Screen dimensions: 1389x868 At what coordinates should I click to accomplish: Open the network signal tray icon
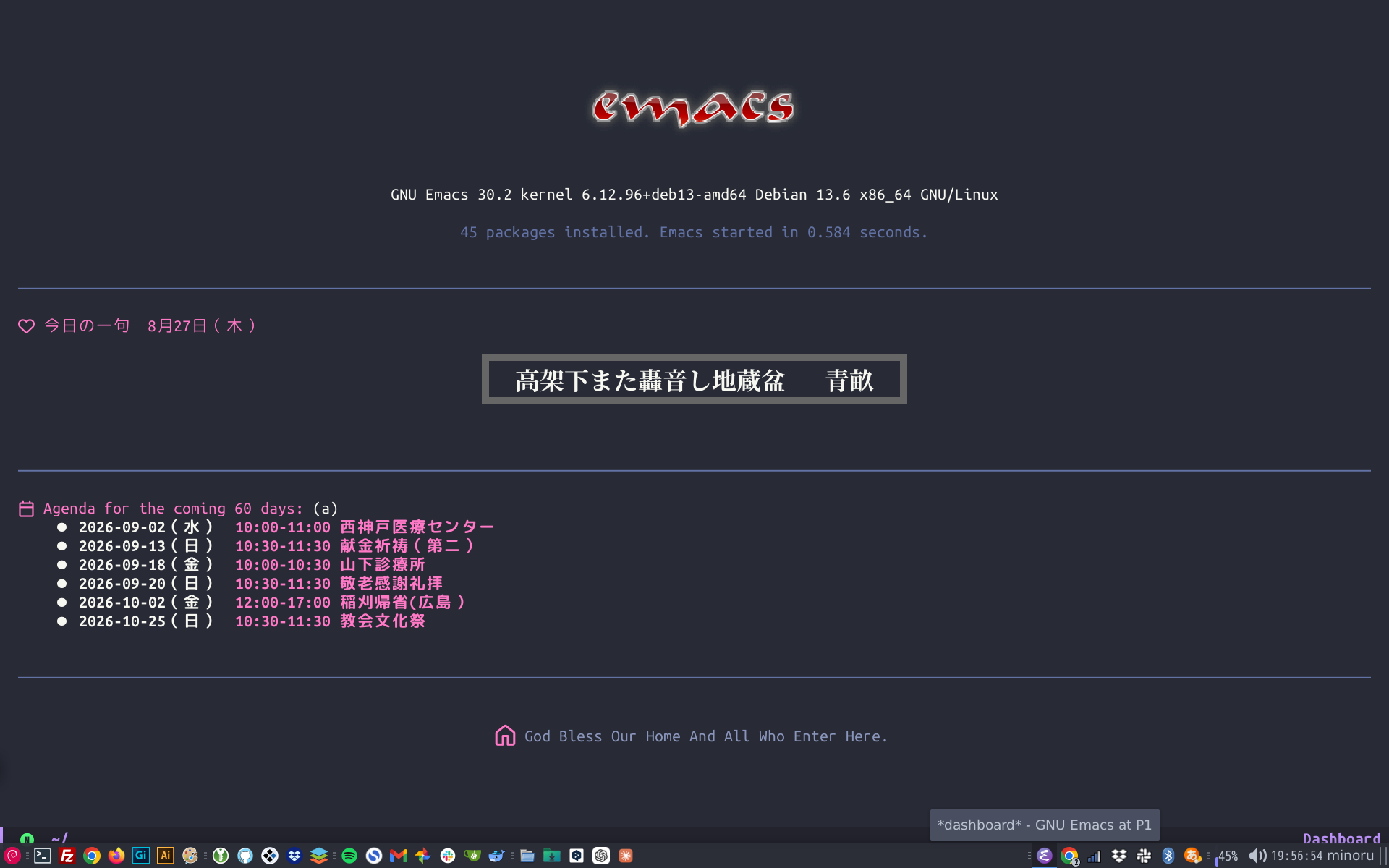click(x=1095, y=856)
